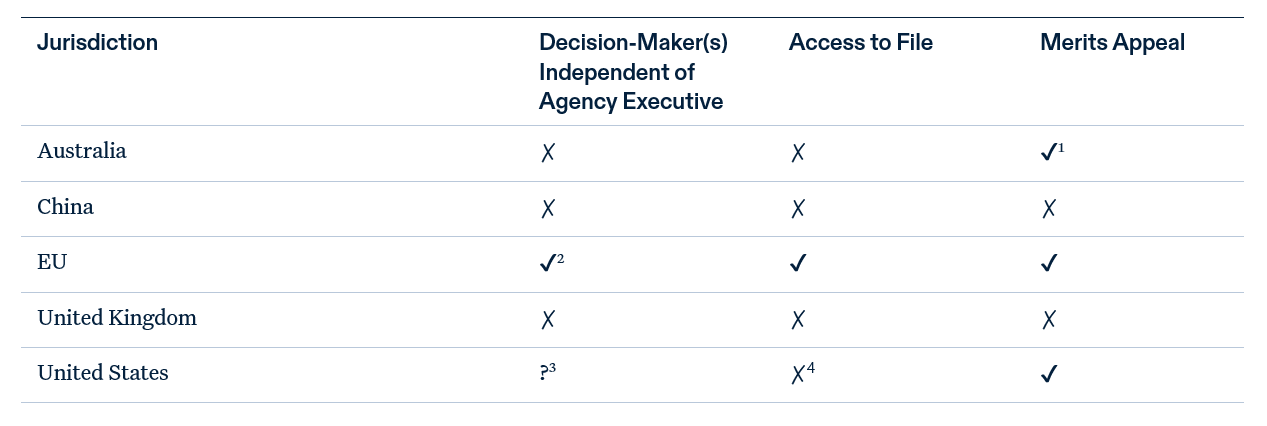Select the United States row label
The height and width of the screenshot is (426, 1267).
pyautogui.click(x=103, y=373)
